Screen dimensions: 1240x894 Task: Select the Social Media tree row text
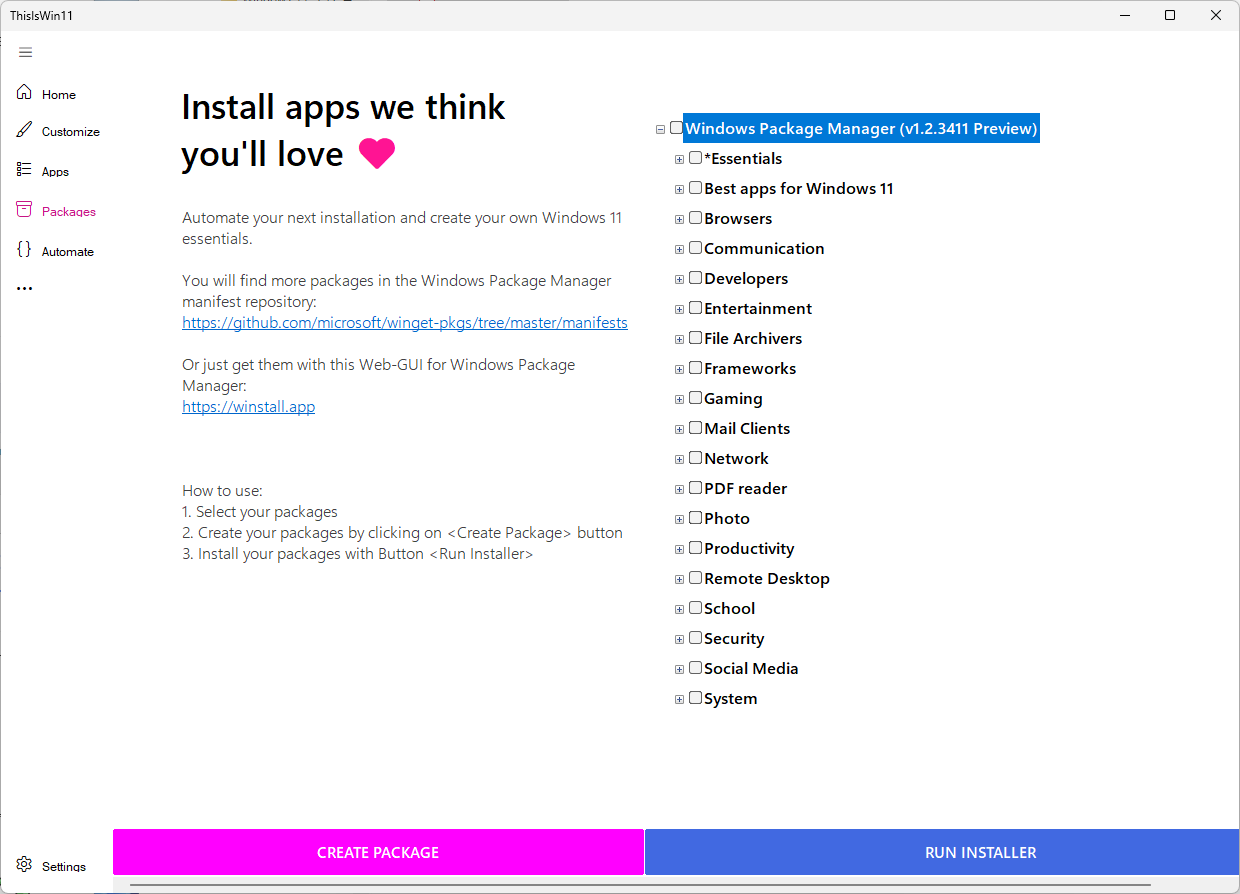[751, 668]
